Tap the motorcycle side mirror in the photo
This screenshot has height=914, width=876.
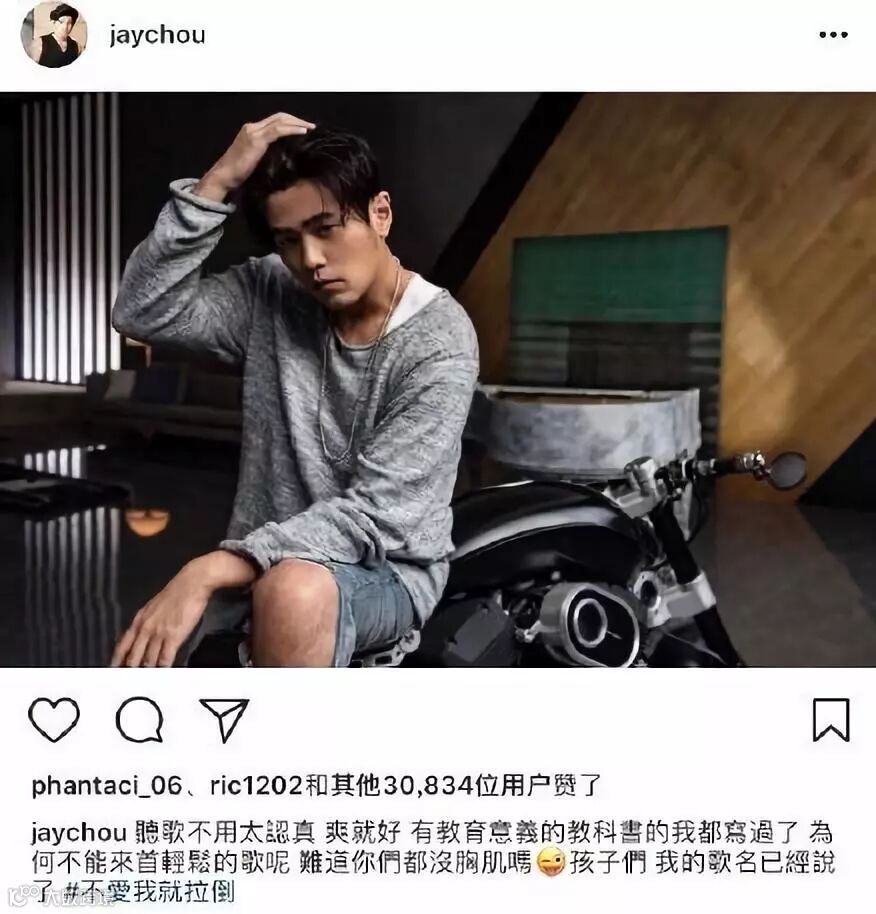coord(788,470)
